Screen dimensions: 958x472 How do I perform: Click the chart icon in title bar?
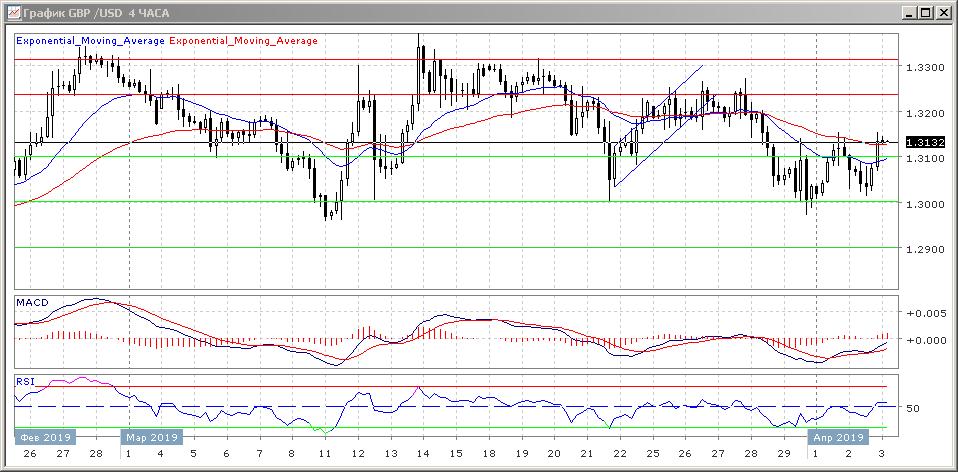[x=11, y=12]
